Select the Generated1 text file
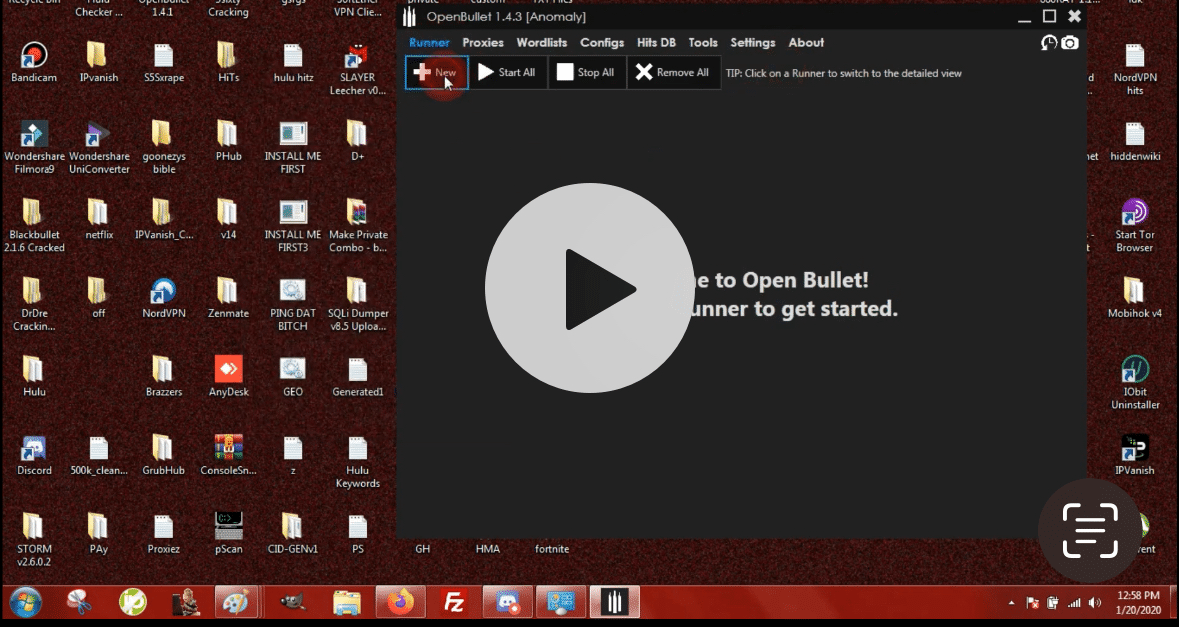The width and height of the screenshot is (1179, 627). [x=358, y=376]
